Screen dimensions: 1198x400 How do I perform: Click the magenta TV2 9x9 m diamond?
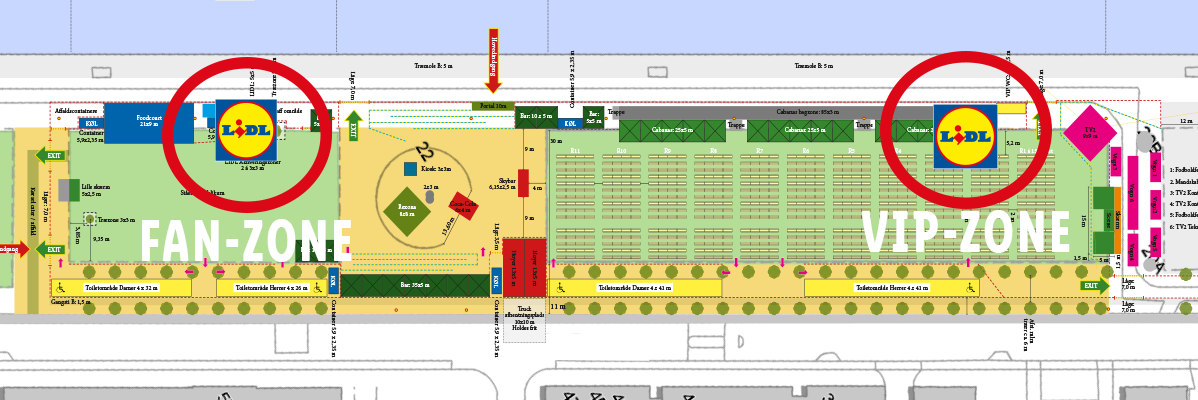pos(1090,133)
